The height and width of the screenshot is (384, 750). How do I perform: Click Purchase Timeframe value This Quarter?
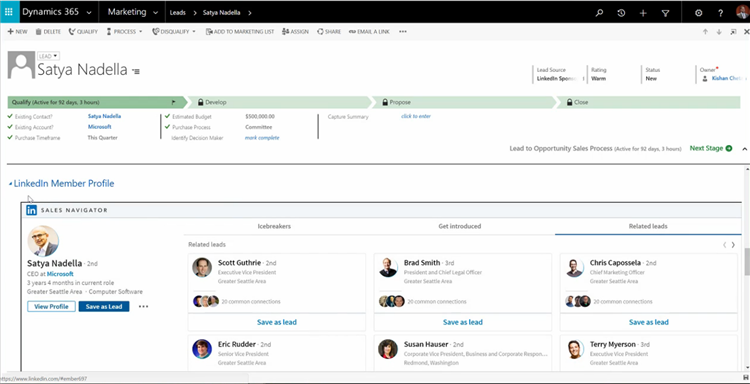point(102,138)
